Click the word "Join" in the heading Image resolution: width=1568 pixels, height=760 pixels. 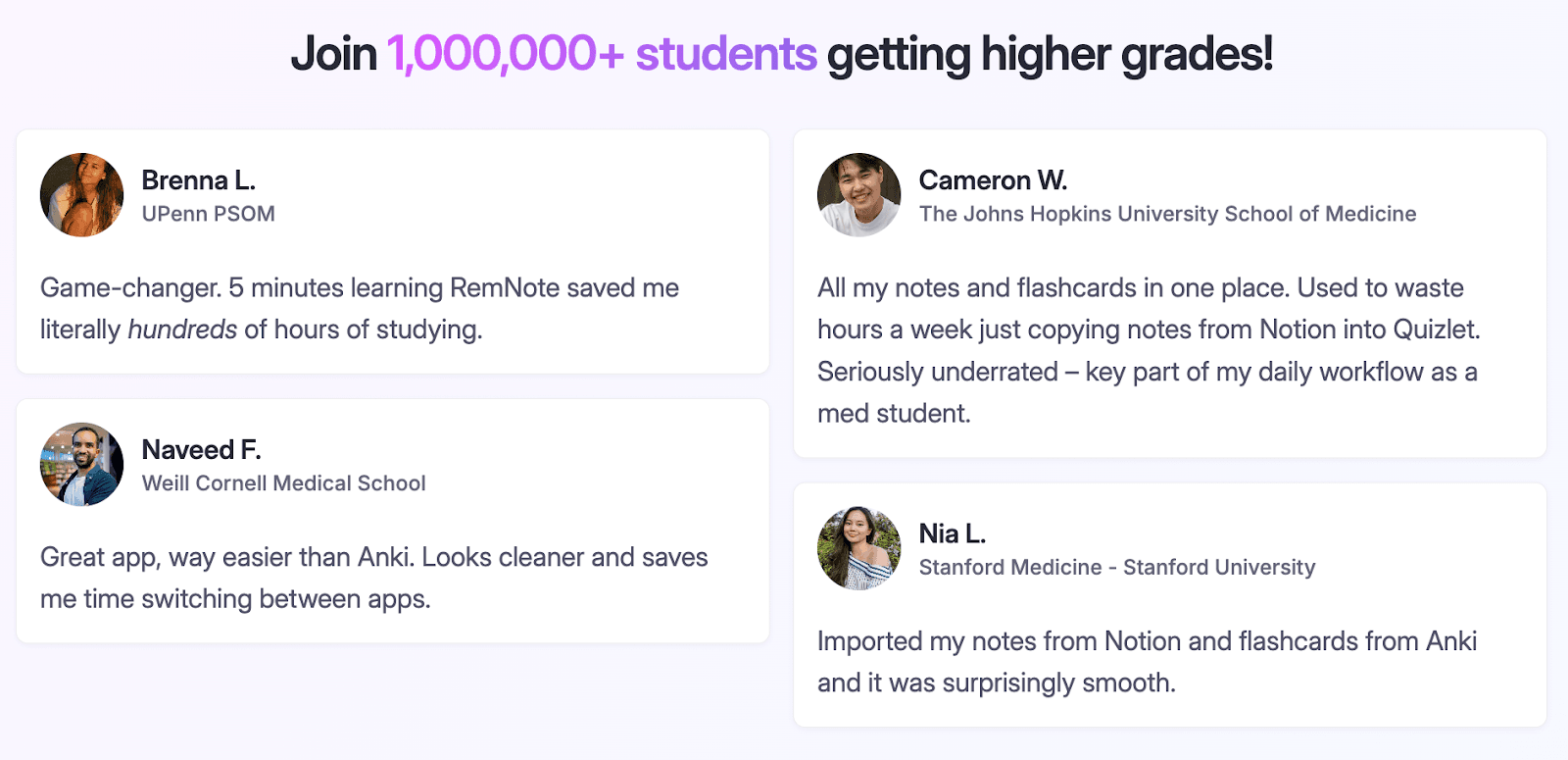click(x=333, y=54)
